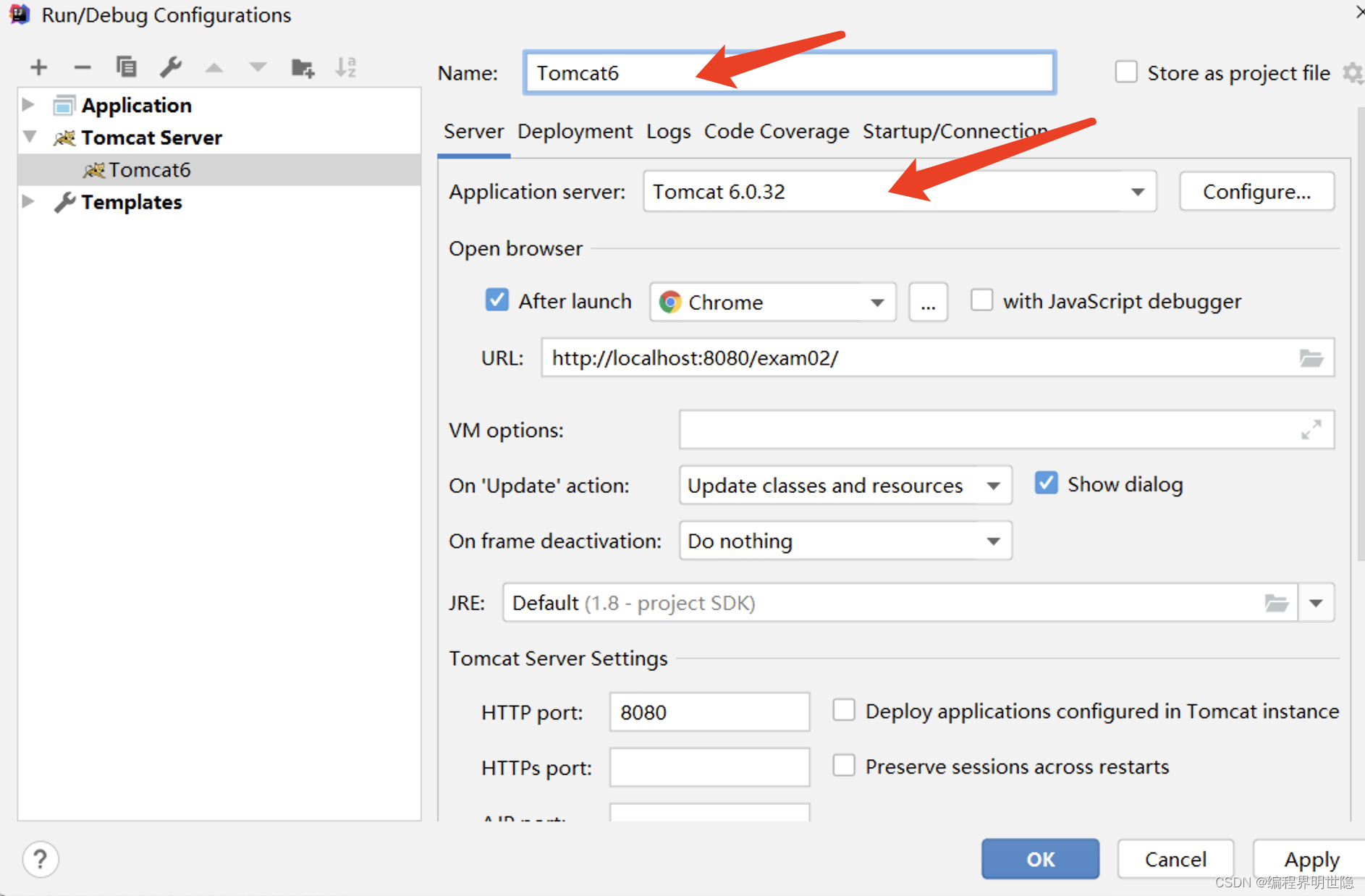Open JRE dropdown arrow
Screen dimensions: 1365x896
coord(1316,602)
